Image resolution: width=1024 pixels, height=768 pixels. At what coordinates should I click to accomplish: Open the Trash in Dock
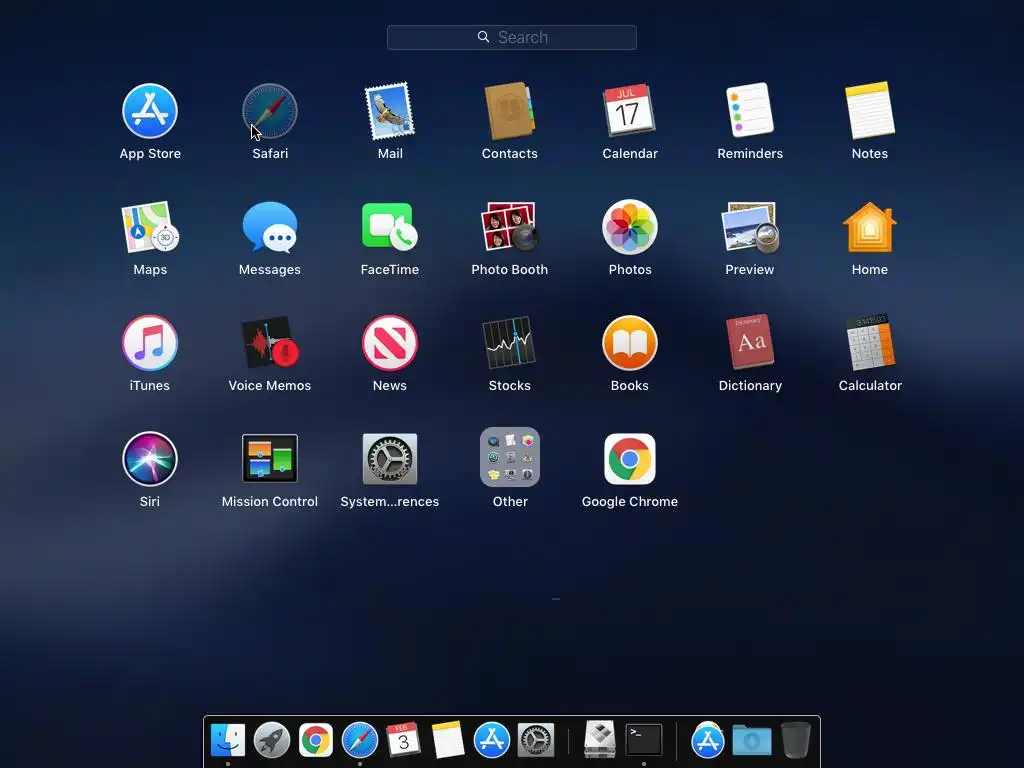pos(795,740)
